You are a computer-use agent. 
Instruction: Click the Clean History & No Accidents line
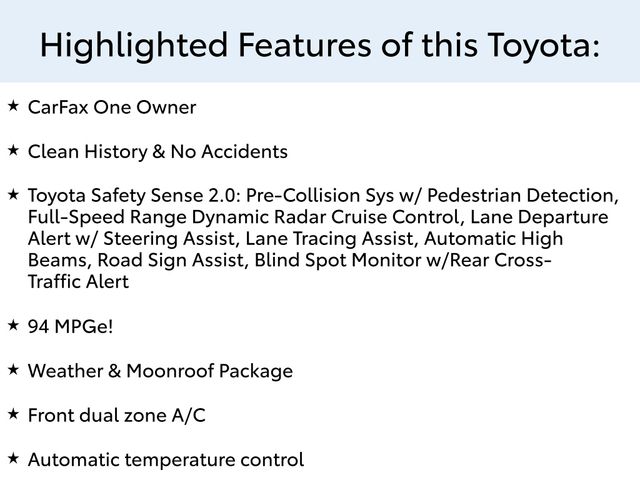pyautogui.click(x=158, y=151)
